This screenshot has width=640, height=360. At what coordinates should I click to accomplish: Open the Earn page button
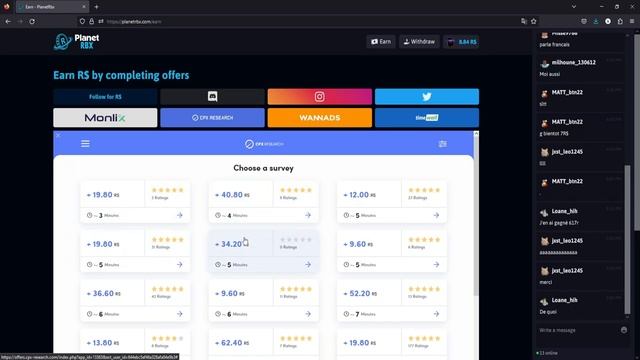pyautogui.click(x=381, y=42)
